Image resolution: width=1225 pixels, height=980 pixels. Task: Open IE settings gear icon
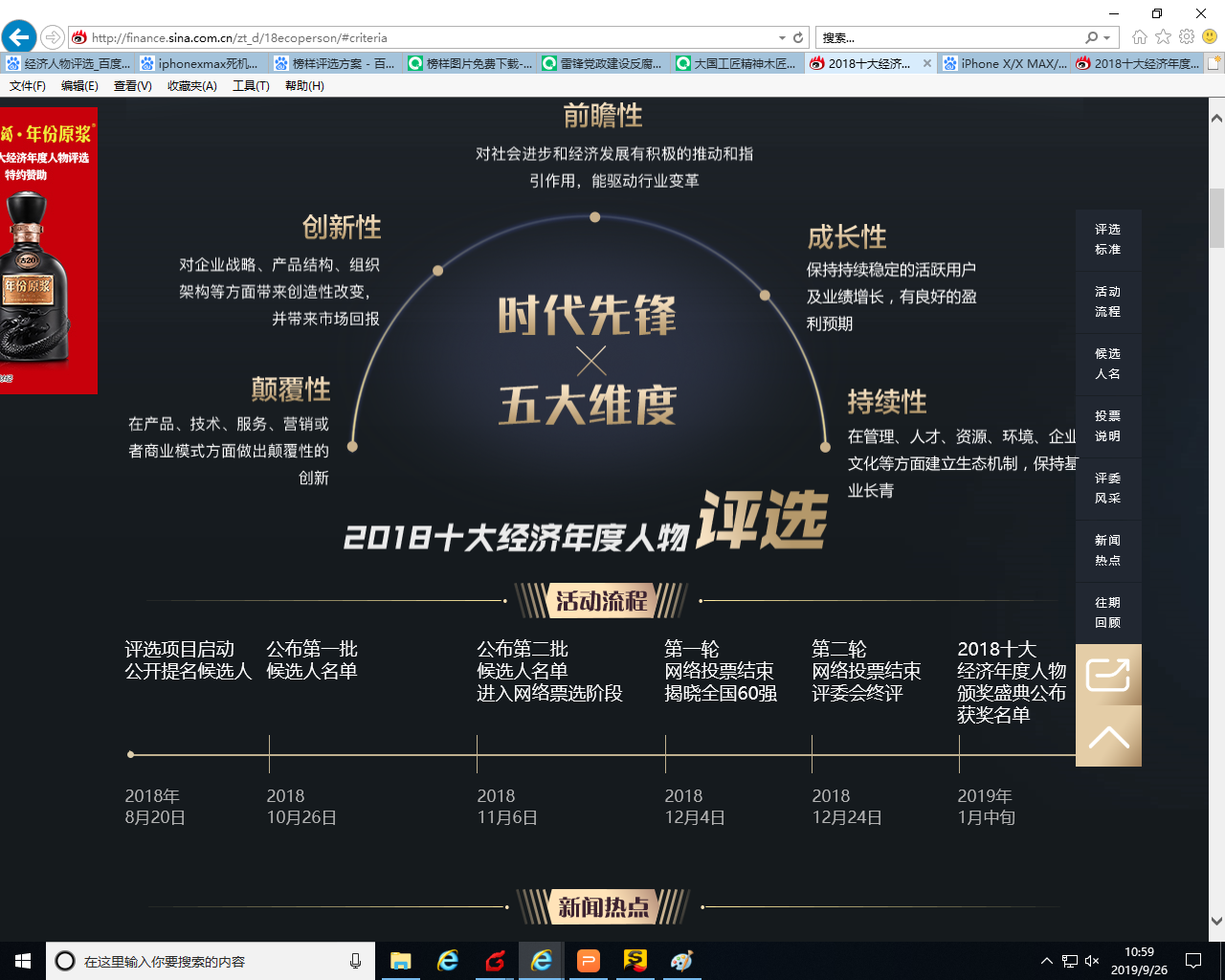pyautogui.click(x=1187, y=37)
